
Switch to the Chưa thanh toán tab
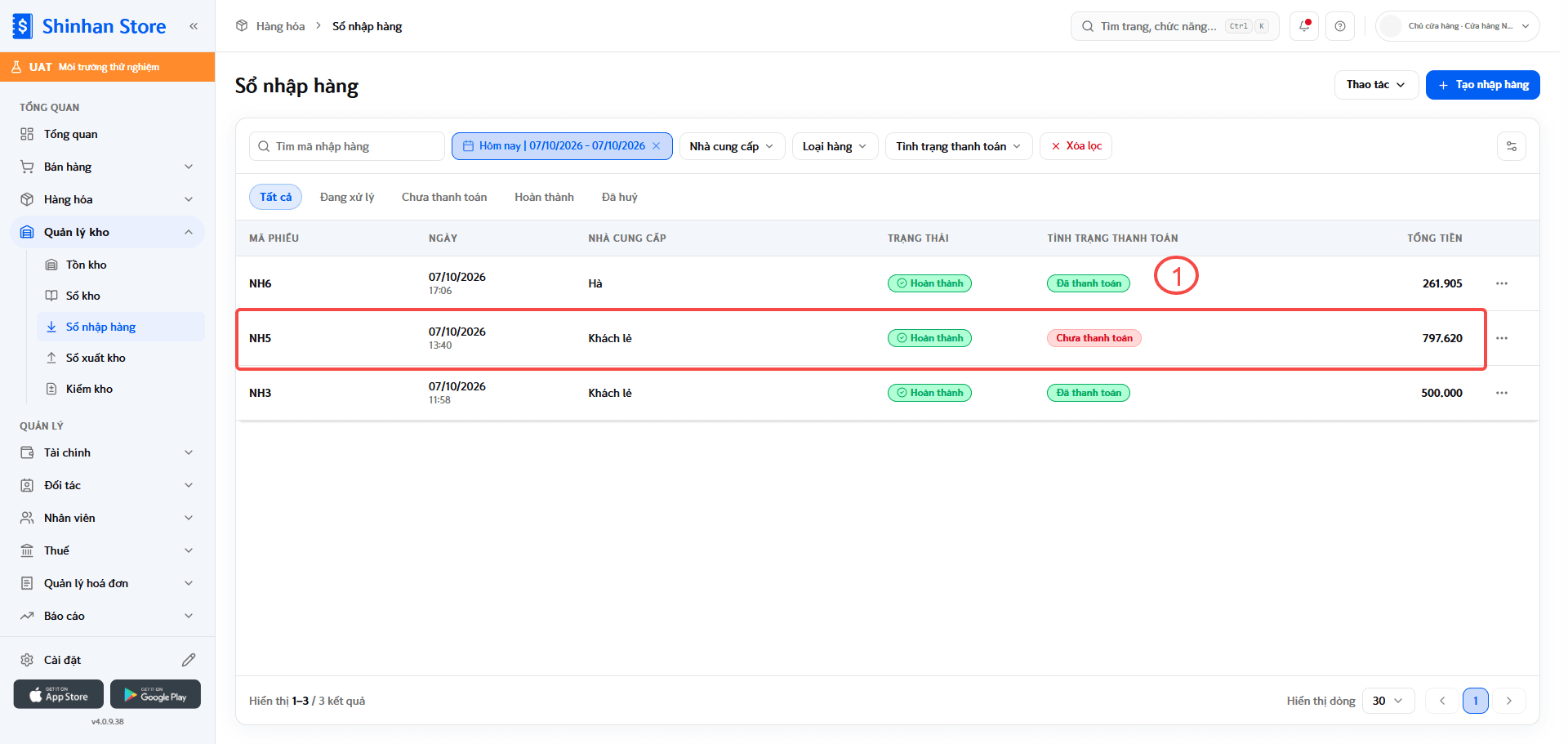[444, 197]
